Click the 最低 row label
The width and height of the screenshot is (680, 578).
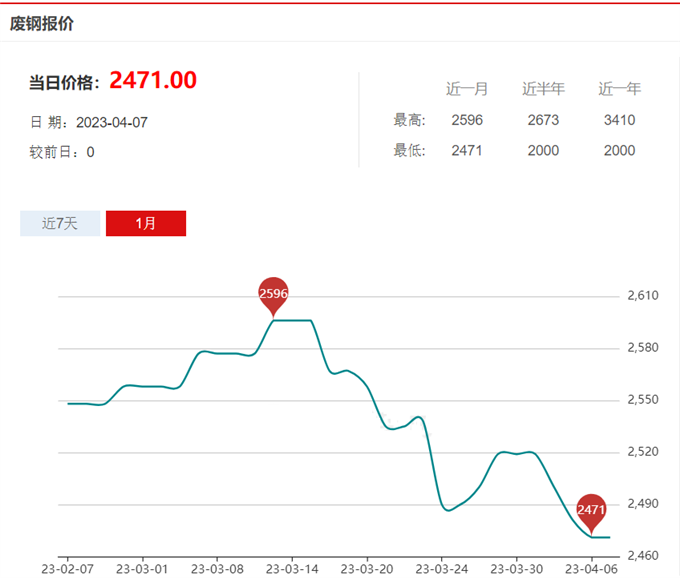click(409, 150)
